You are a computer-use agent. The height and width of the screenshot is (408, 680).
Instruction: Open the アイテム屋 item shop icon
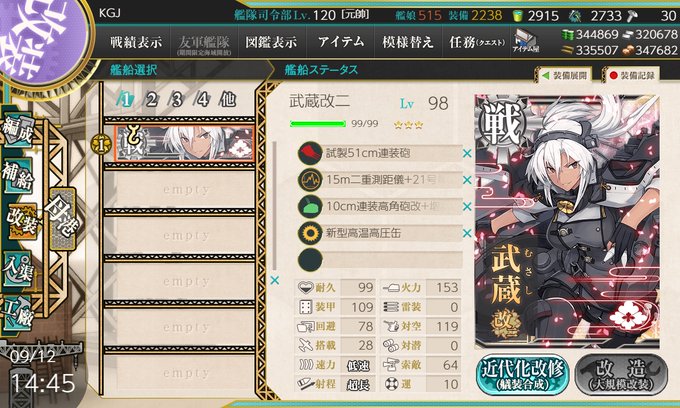point(526,42)
